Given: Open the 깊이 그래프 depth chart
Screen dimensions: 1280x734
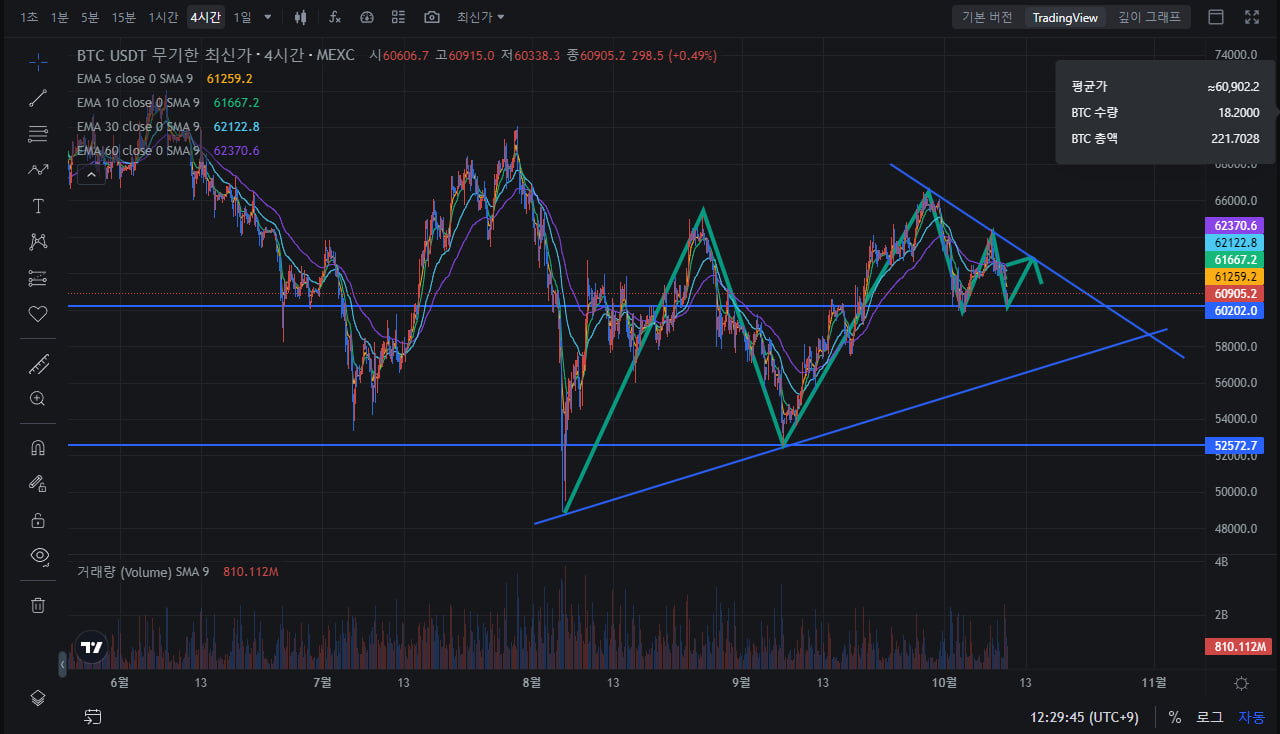Looking at the screenshot, I should [x=1149, y=17].
